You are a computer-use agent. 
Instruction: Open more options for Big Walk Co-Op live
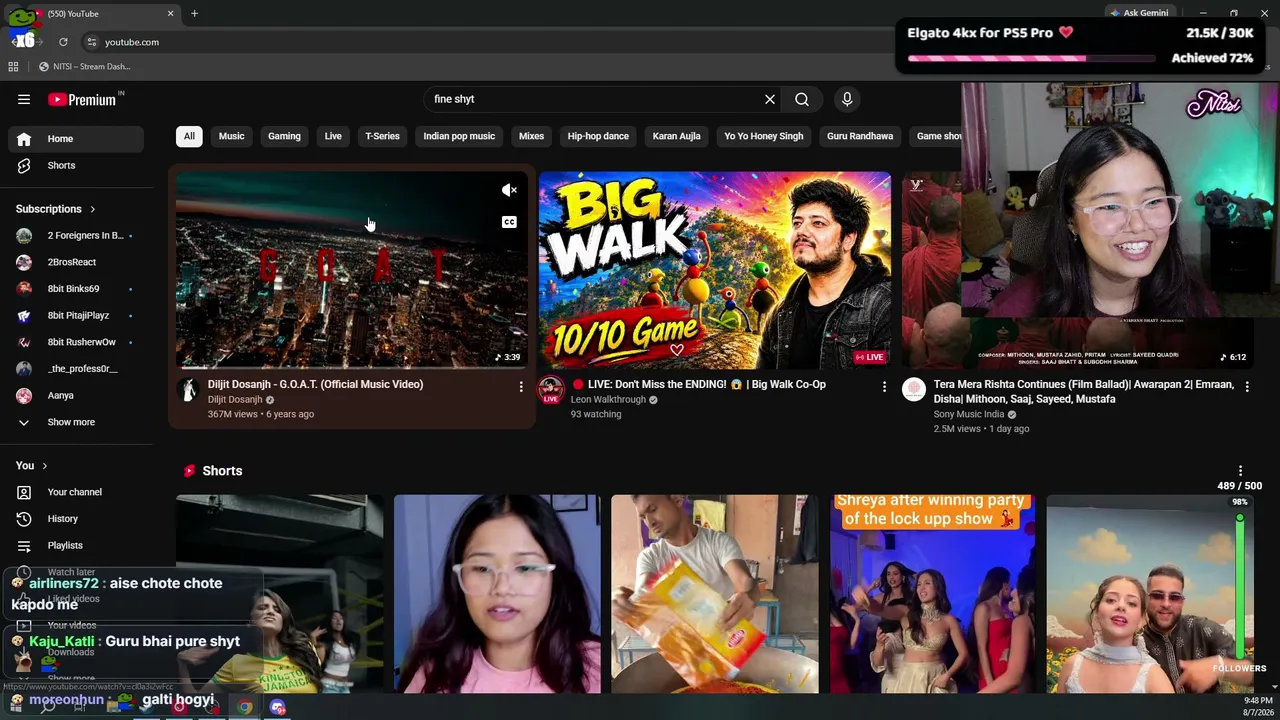pyautogui.click(x=884, y=386)
